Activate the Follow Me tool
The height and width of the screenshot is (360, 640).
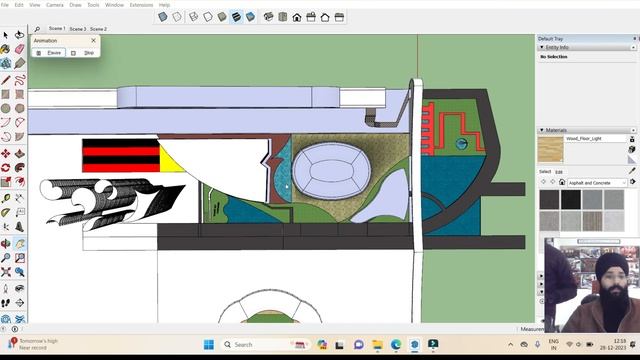coord(20,168)
